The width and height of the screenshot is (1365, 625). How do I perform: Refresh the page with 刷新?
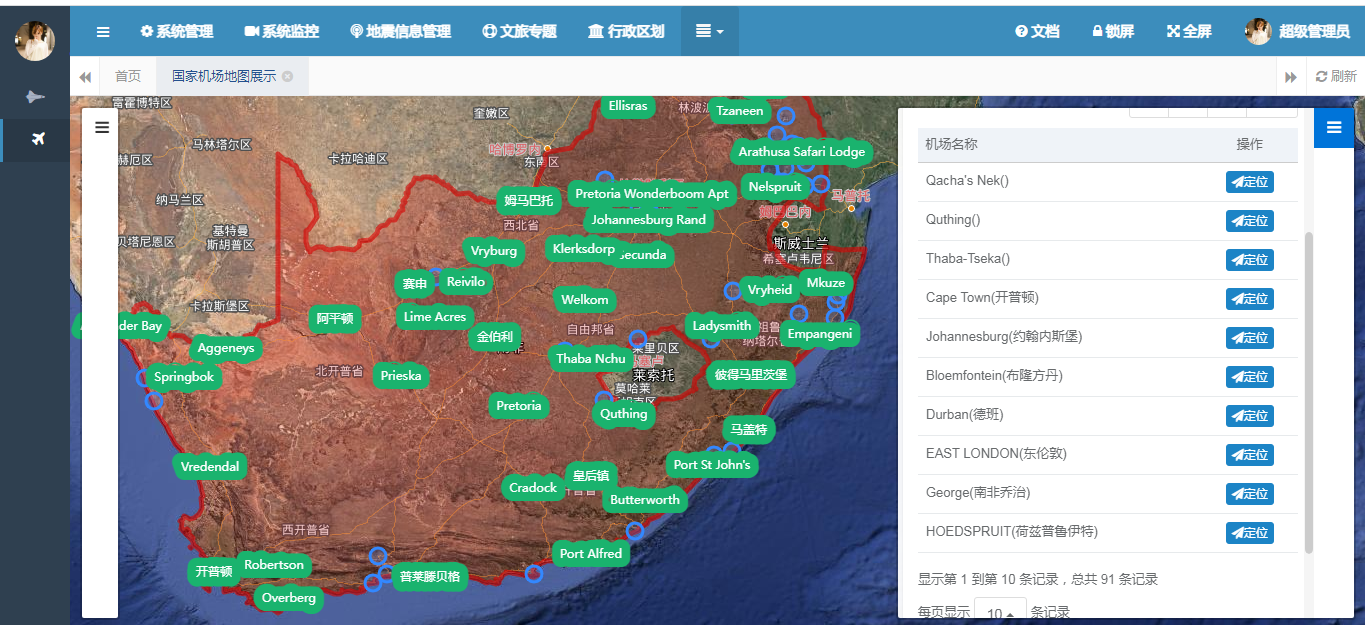1336,77
